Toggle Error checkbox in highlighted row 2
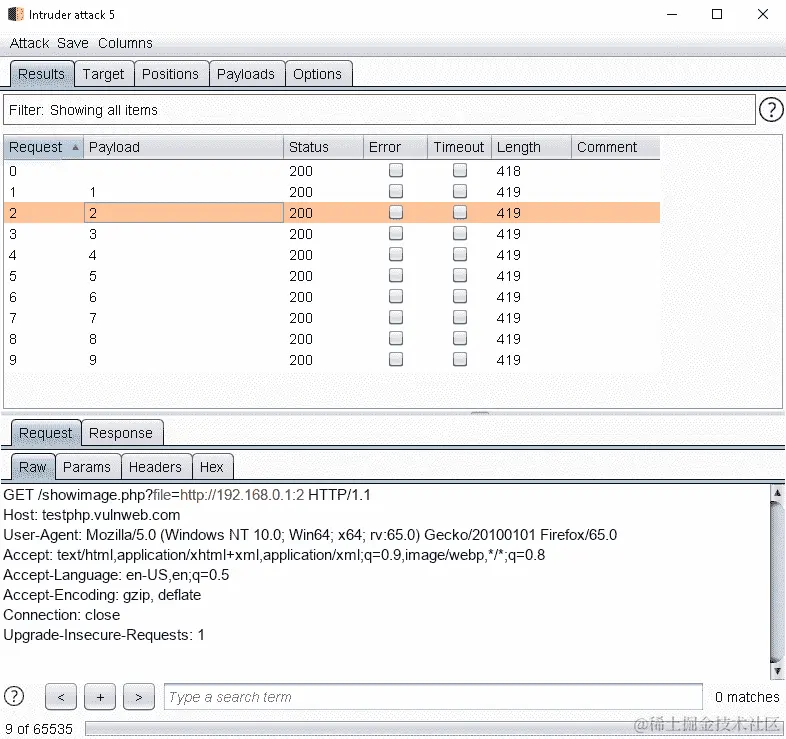786x739 pixels. click(396, 213)
